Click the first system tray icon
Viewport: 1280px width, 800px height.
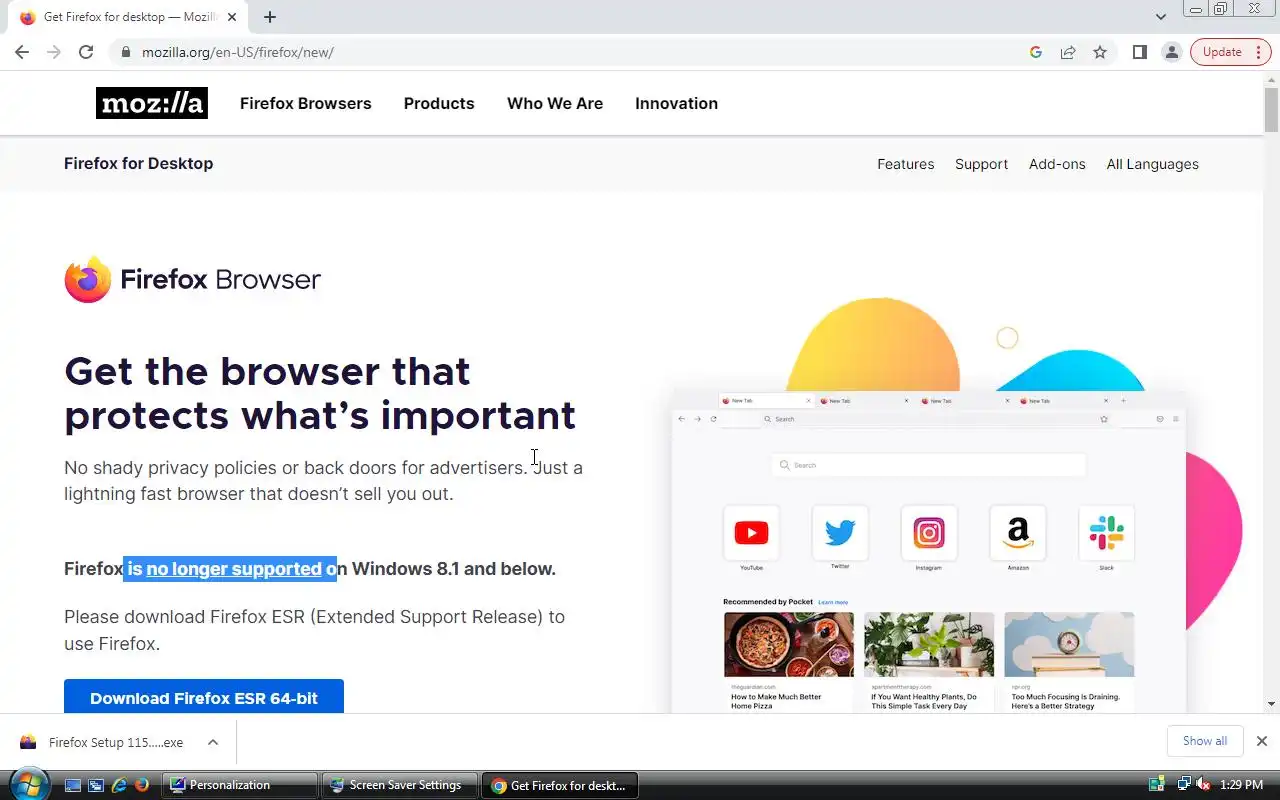point(1157,785)
